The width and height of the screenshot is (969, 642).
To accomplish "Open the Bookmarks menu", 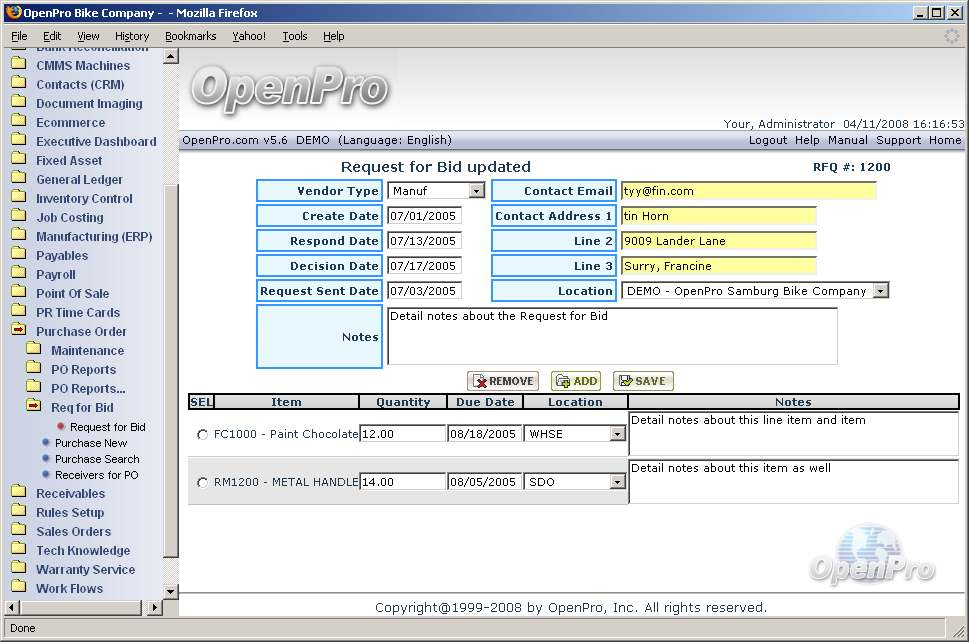I will point(190,36).
